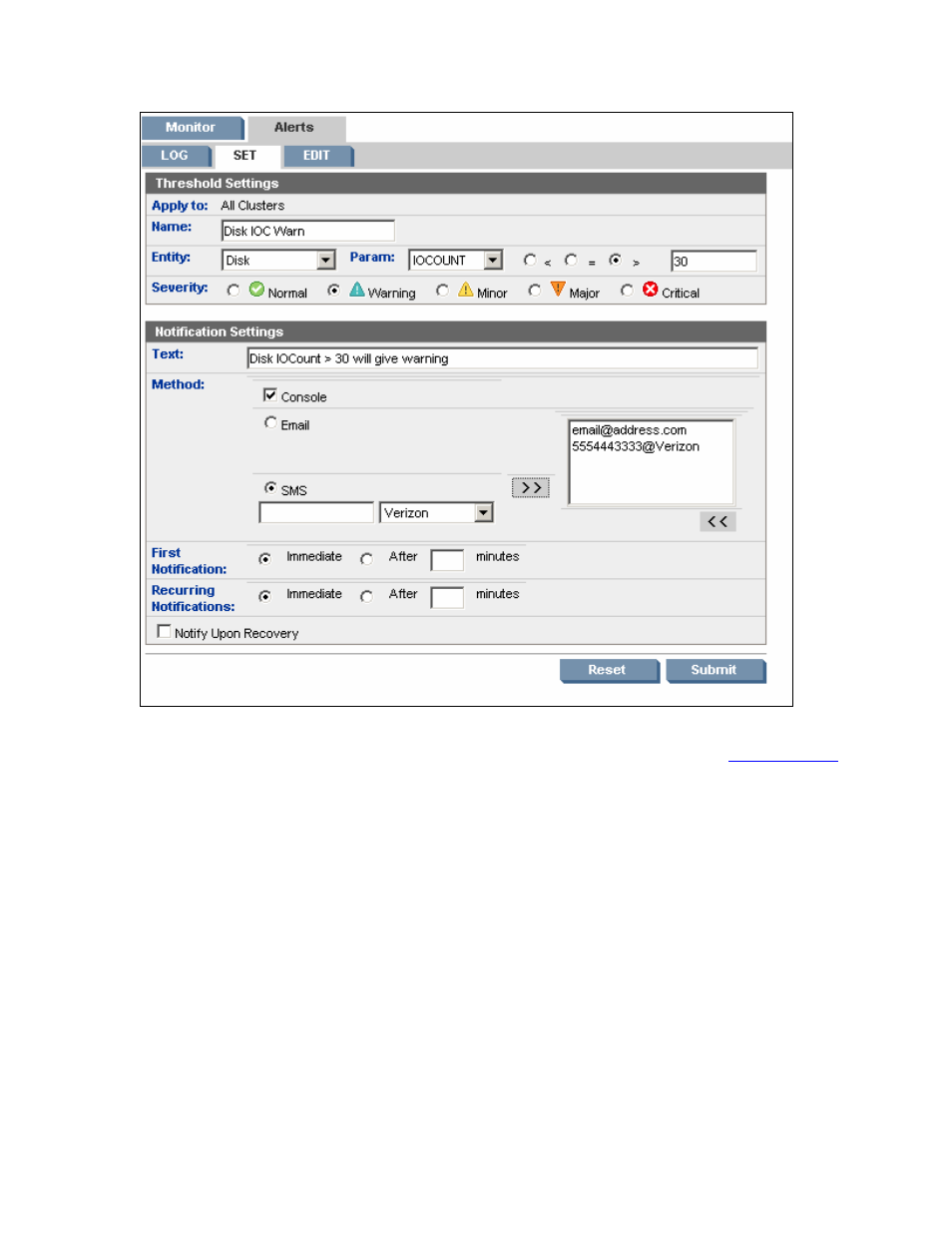Click Recurring Notifications minutes field

(447, 597)
